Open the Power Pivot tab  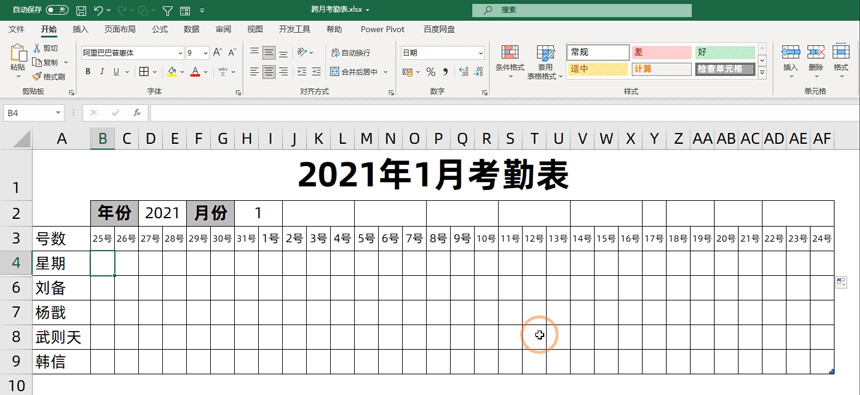pos(382,29)
